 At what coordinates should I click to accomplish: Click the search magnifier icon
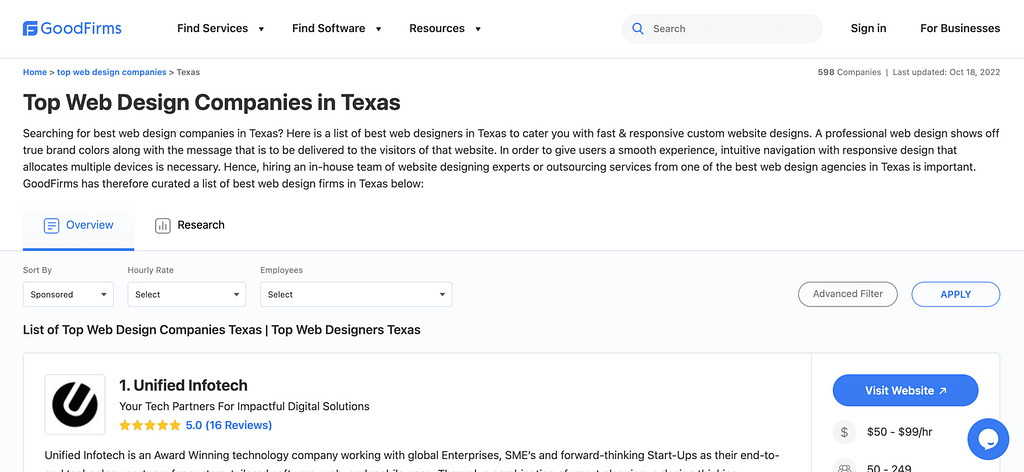click(x=638, y=29)
